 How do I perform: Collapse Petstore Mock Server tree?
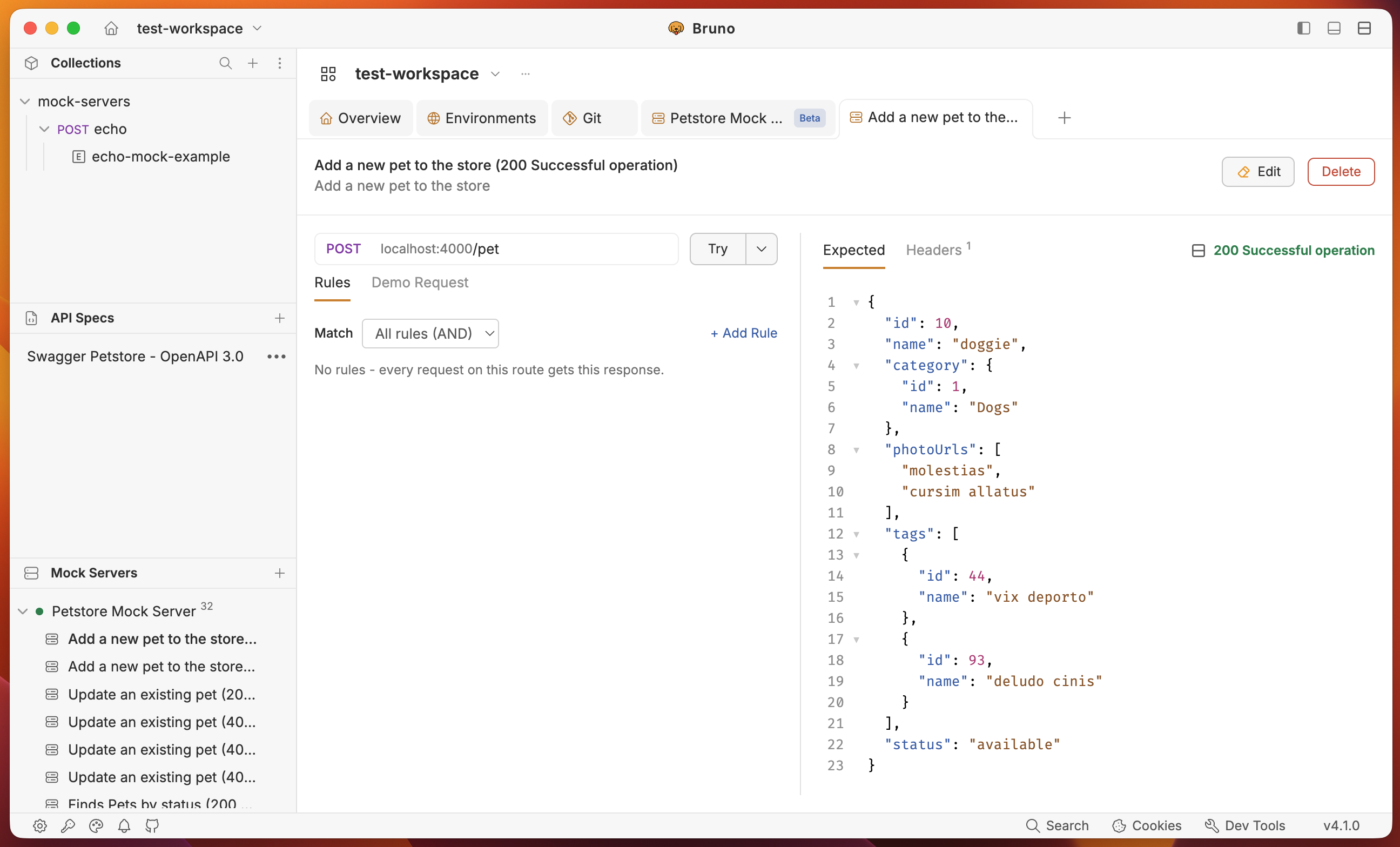[x=23, y=612]
